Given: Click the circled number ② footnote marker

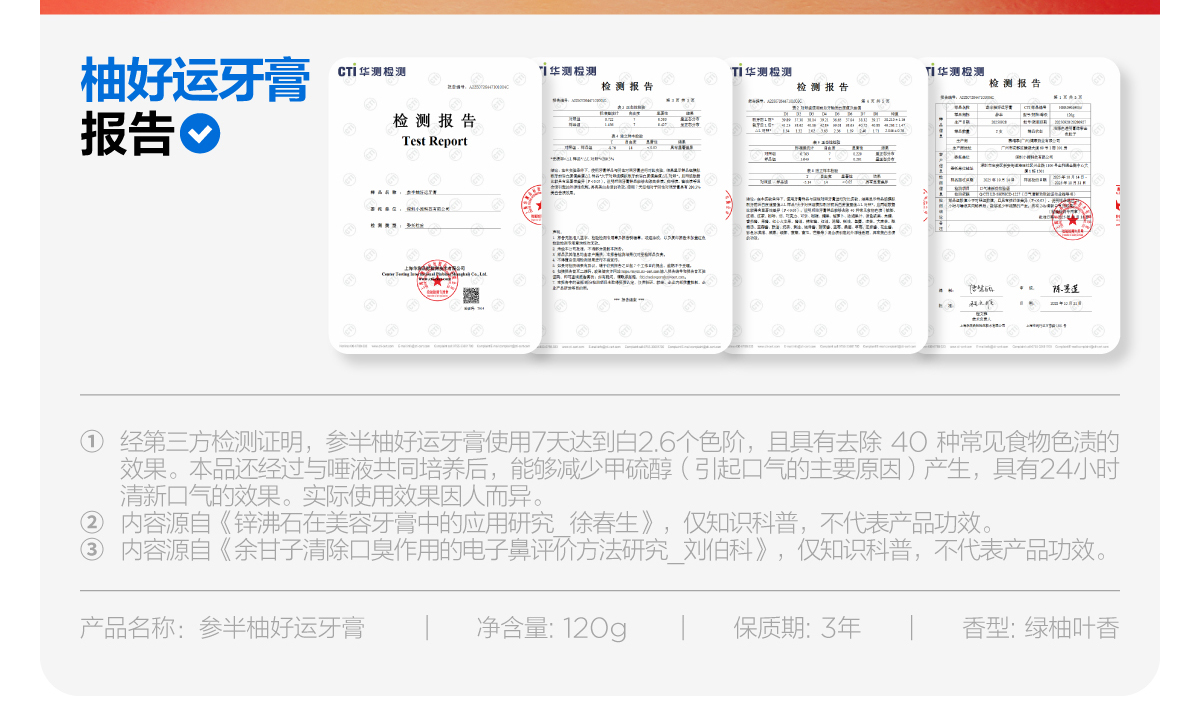Looking at the screenshot, I should pos(92,522).
